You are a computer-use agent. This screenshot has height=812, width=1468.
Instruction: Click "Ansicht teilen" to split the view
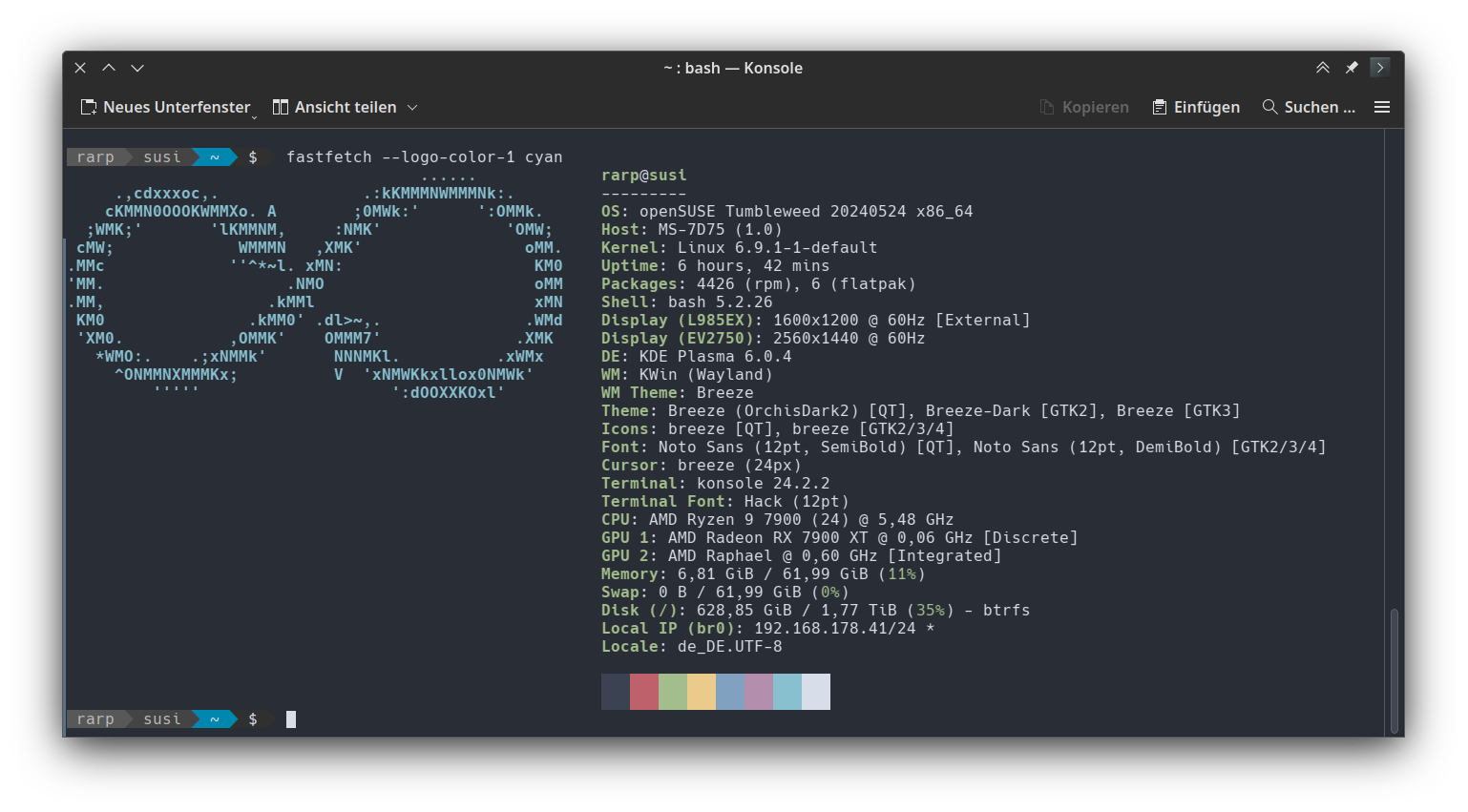346,107
